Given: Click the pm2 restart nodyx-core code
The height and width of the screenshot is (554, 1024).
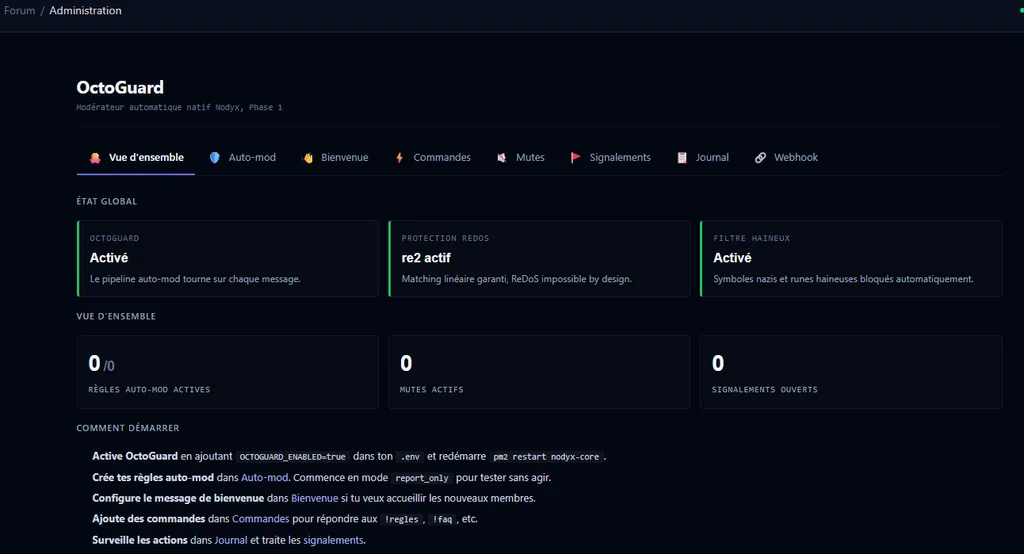Looking at the screenshot, I should point(546,457).
